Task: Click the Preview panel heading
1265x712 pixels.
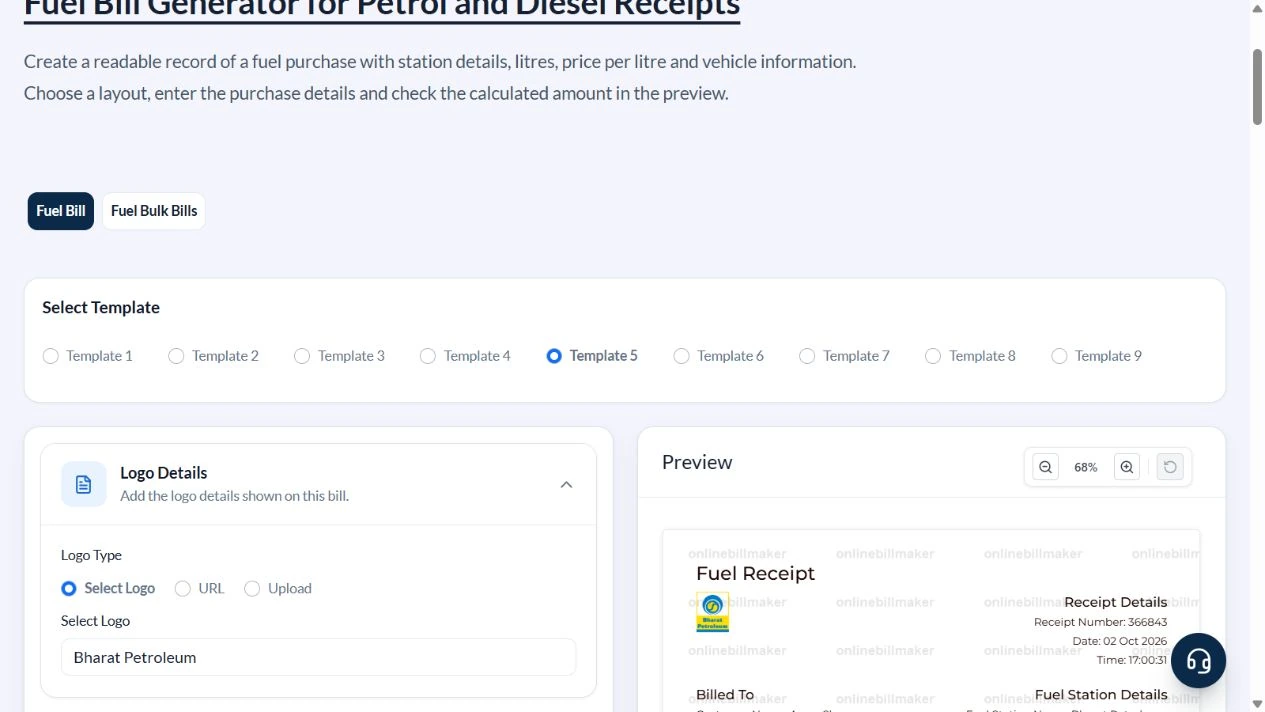Action: tap(697, 462)
